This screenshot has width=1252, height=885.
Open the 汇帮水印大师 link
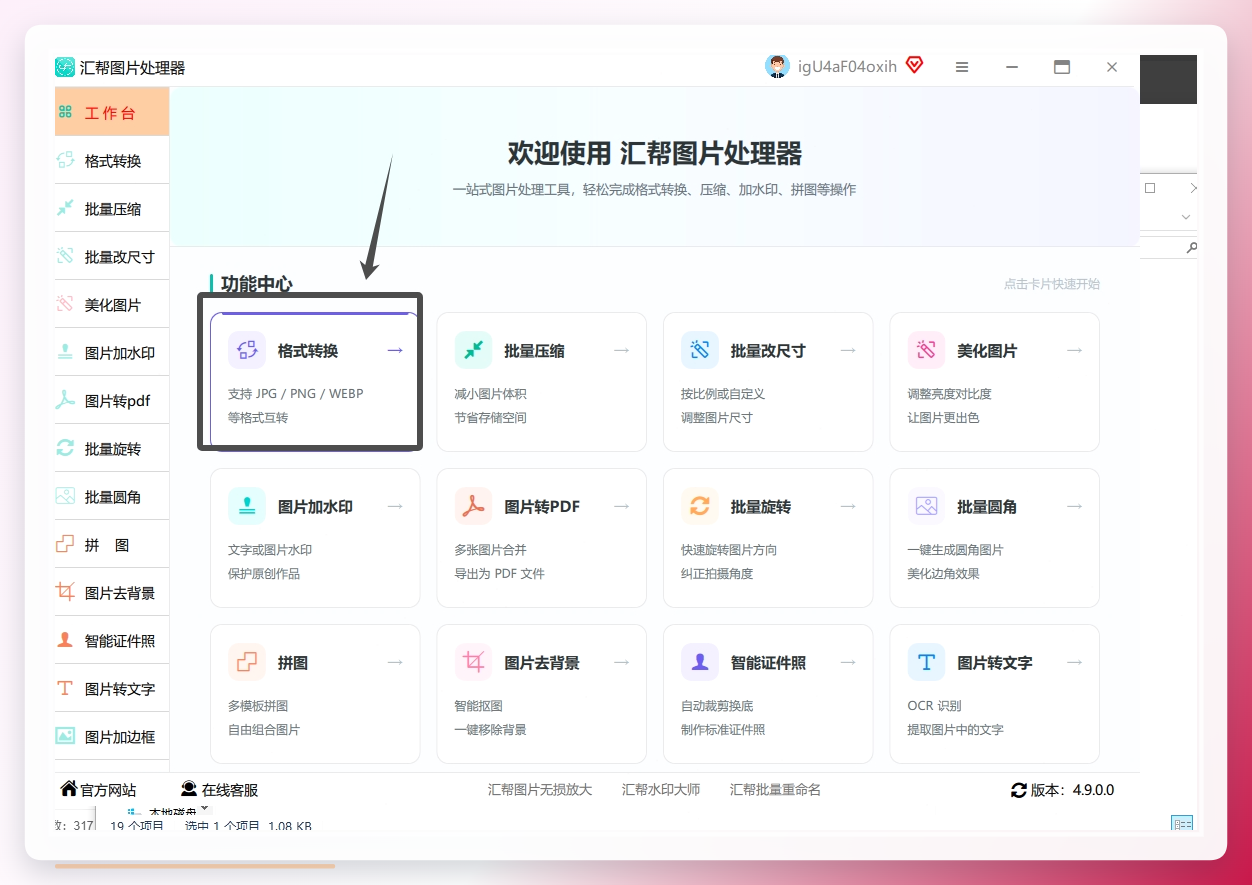661,790
